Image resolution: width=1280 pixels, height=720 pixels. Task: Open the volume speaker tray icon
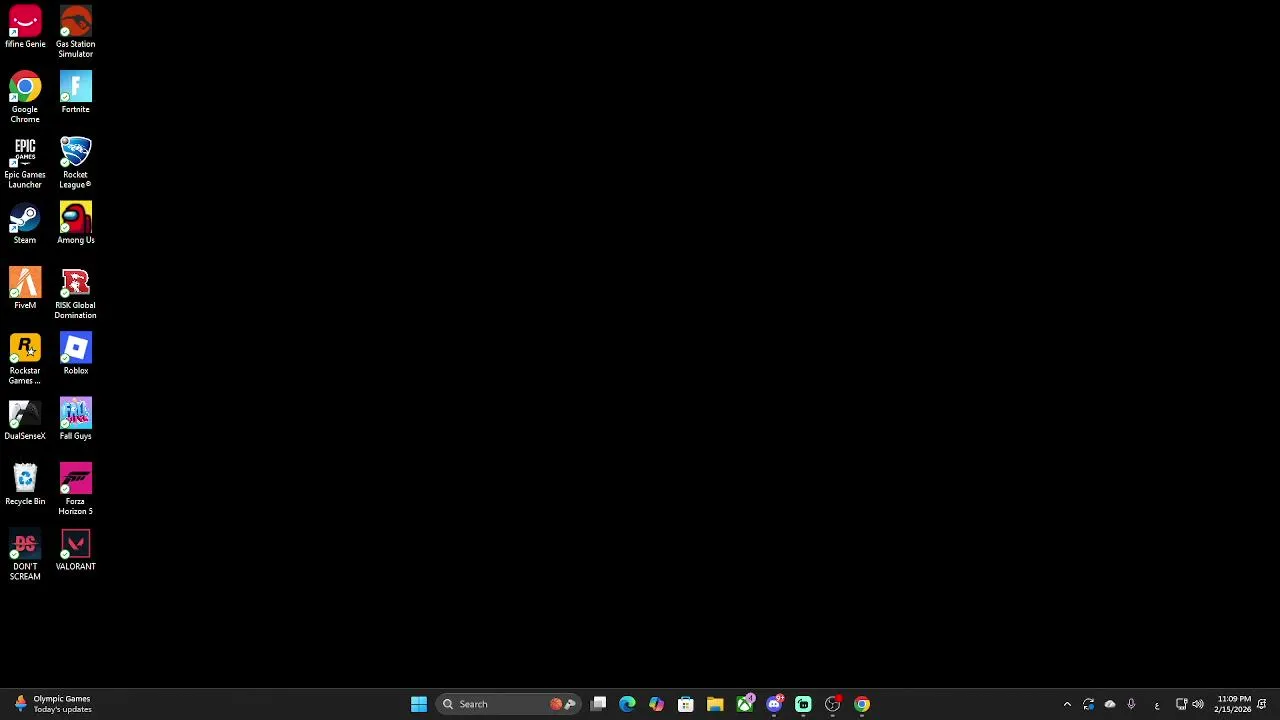click(x=1198, y=704)
